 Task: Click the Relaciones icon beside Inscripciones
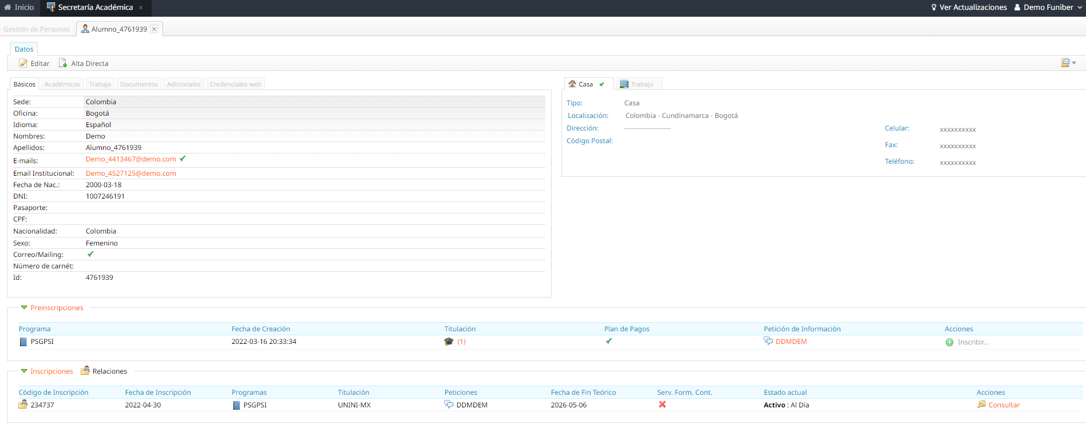point(85,371)
